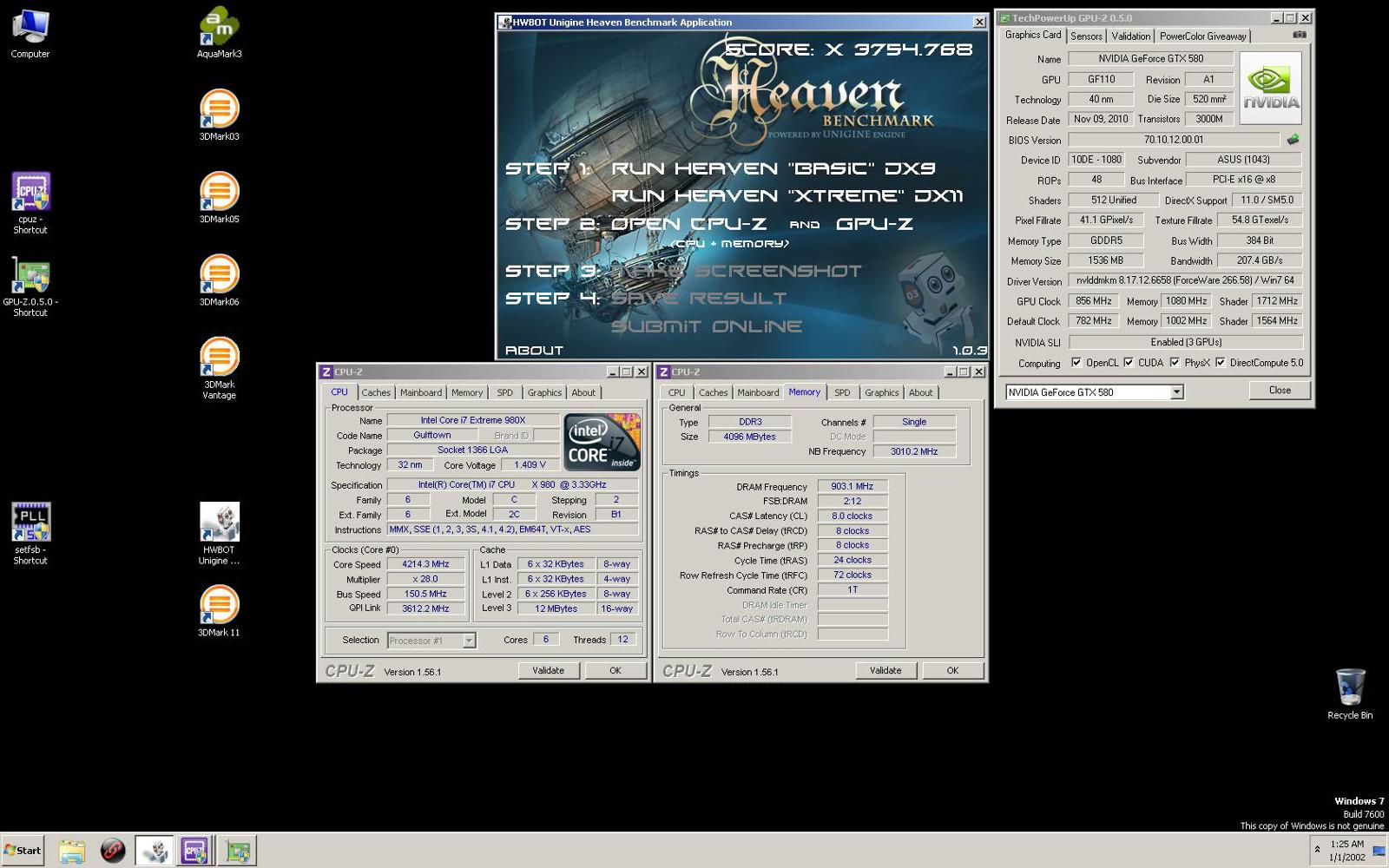Click the DRAM Frequency value 903.1 MHz
1389x868 pixels.
852,487
